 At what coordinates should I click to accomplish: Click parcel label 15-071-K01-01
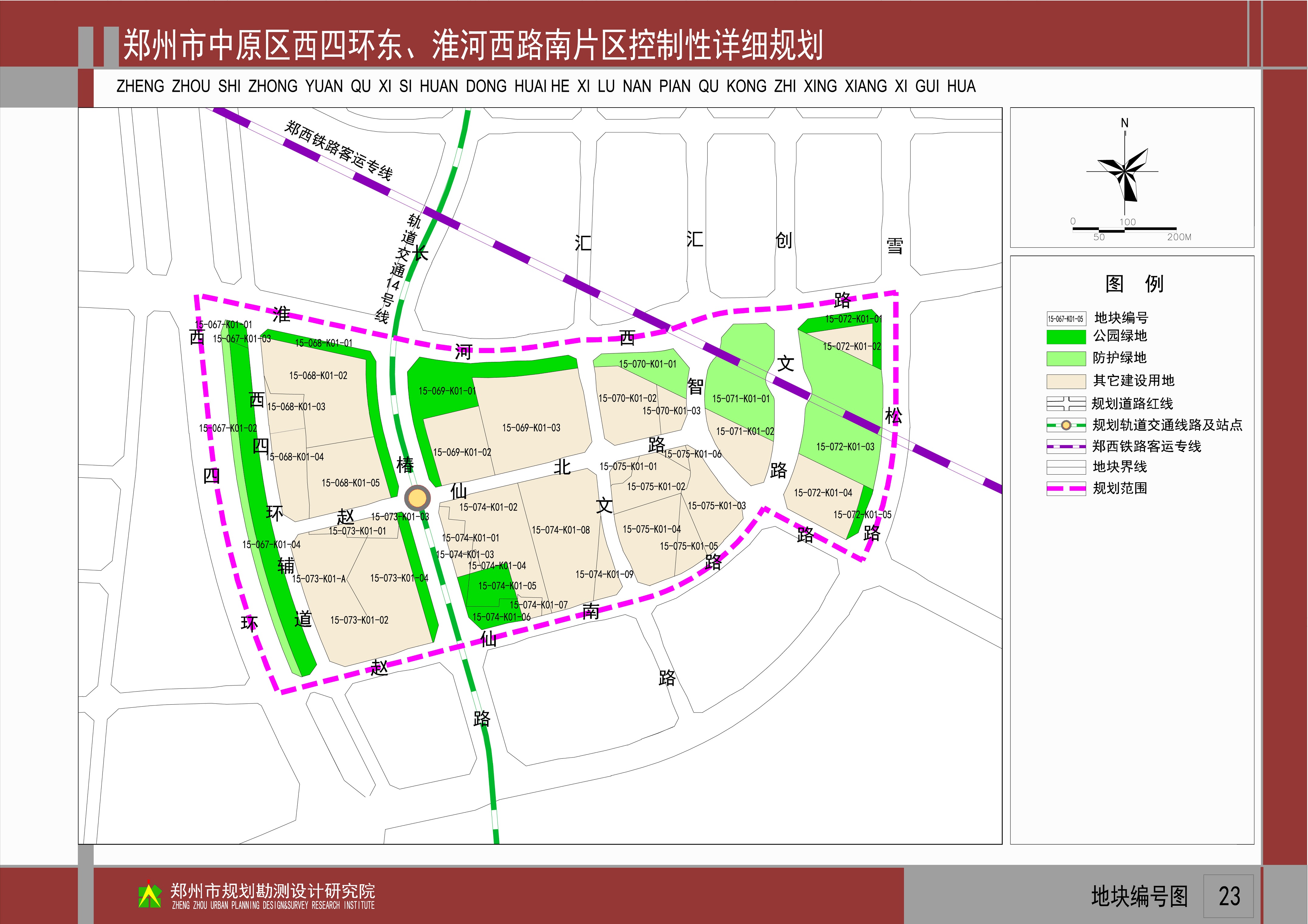(x=740, y=399)
